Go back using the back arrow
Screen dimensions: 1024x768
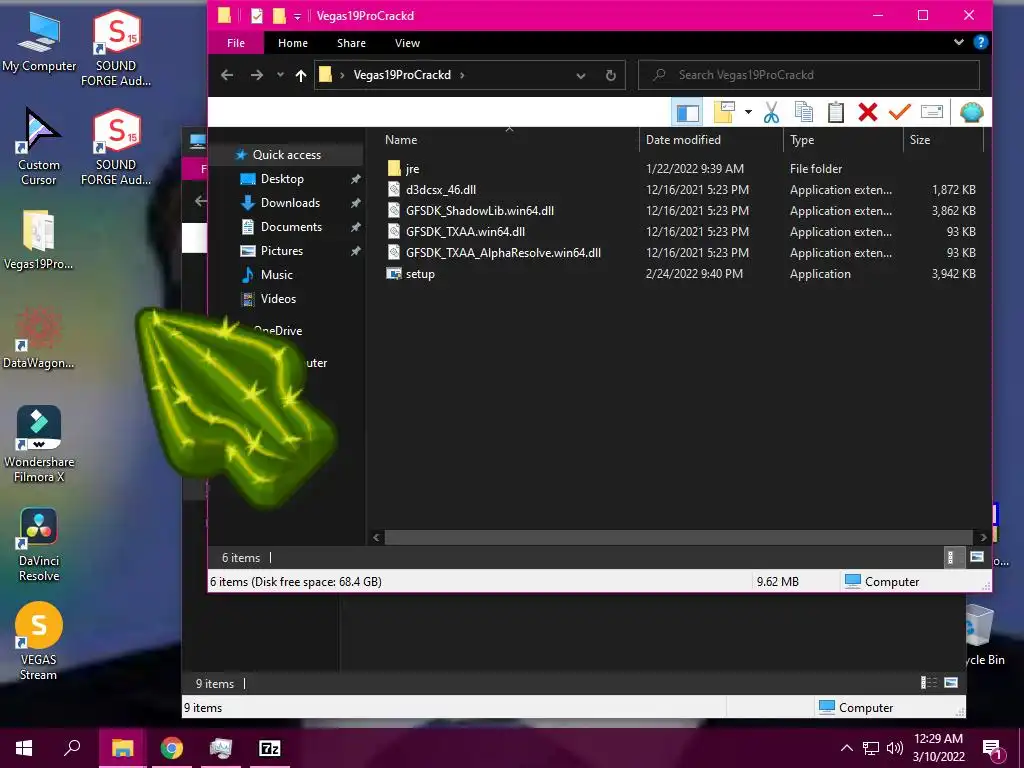(x=227, y=75)
